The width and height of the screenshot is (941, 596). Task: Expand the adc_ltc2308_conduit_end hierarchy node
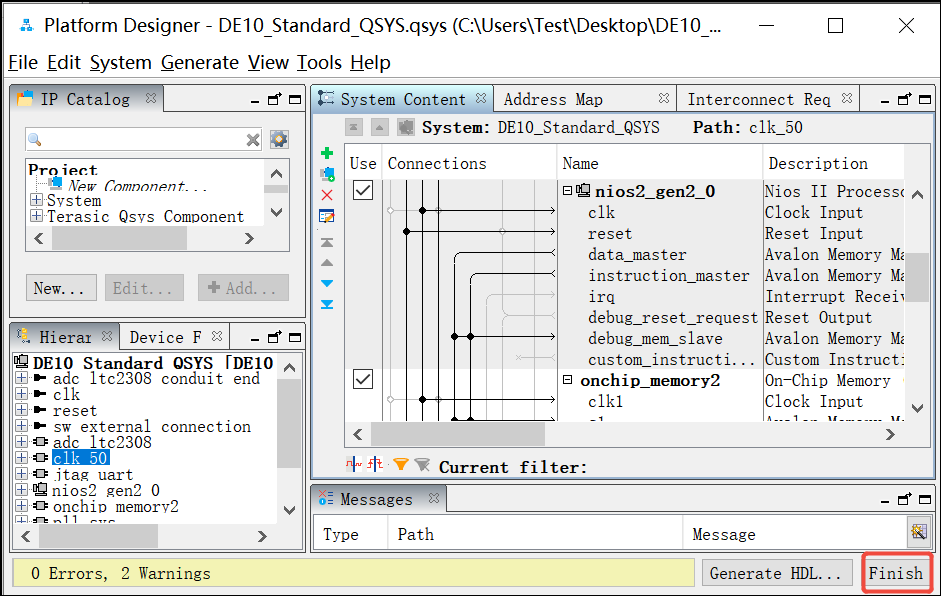click(22, 378)
